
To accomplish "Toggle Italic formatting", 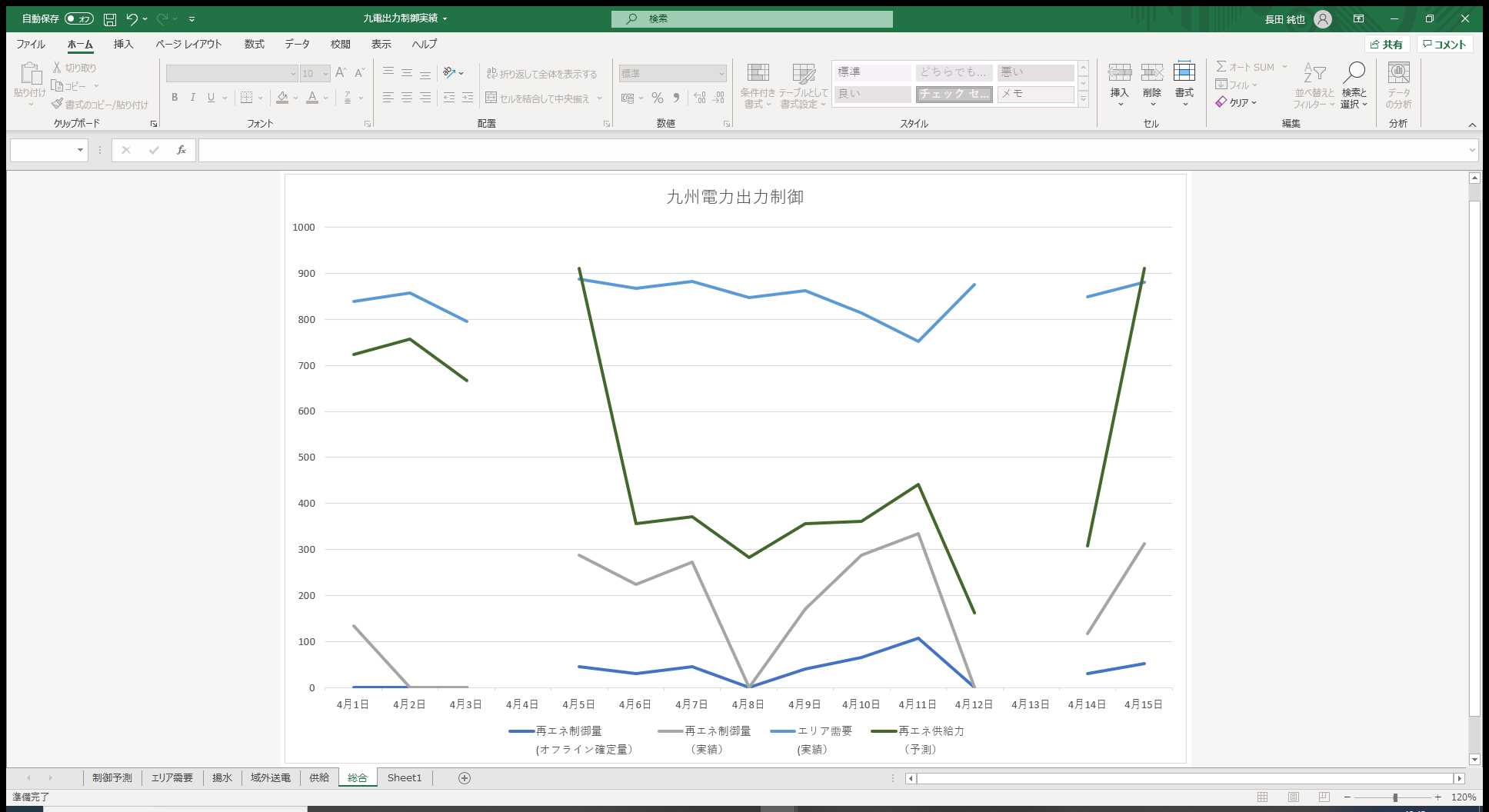I will [192, 97].
